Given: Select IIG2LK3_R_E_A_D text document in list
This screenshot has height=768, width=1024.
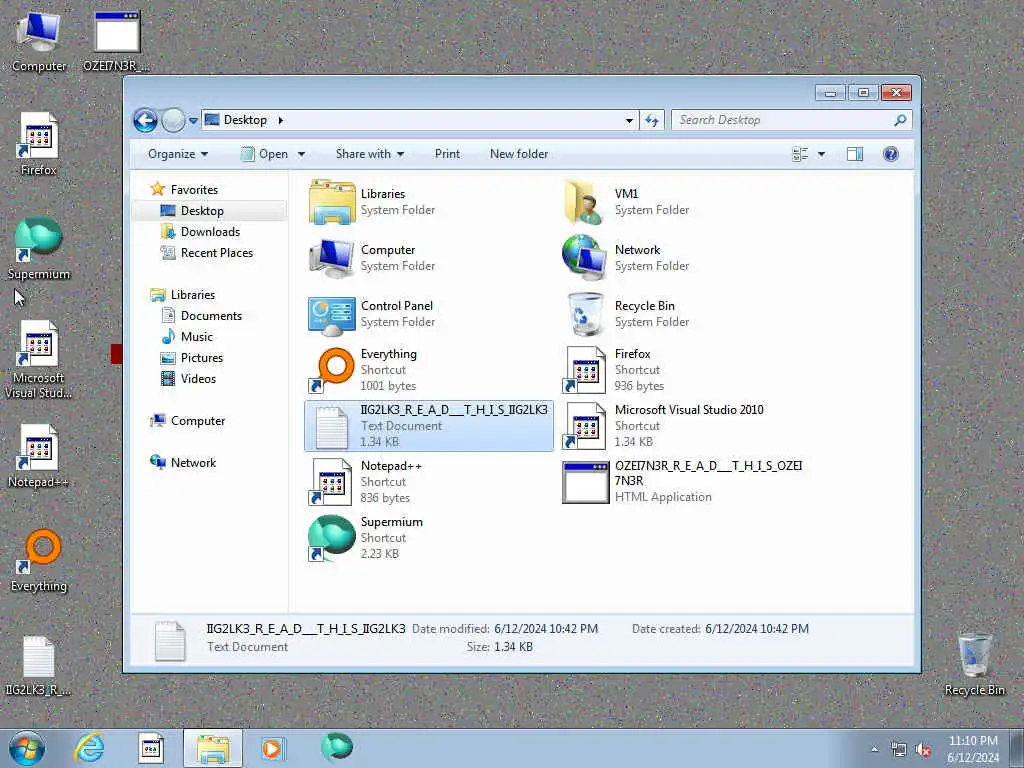Looking at the screenshot, I should (x=428, y=426).
